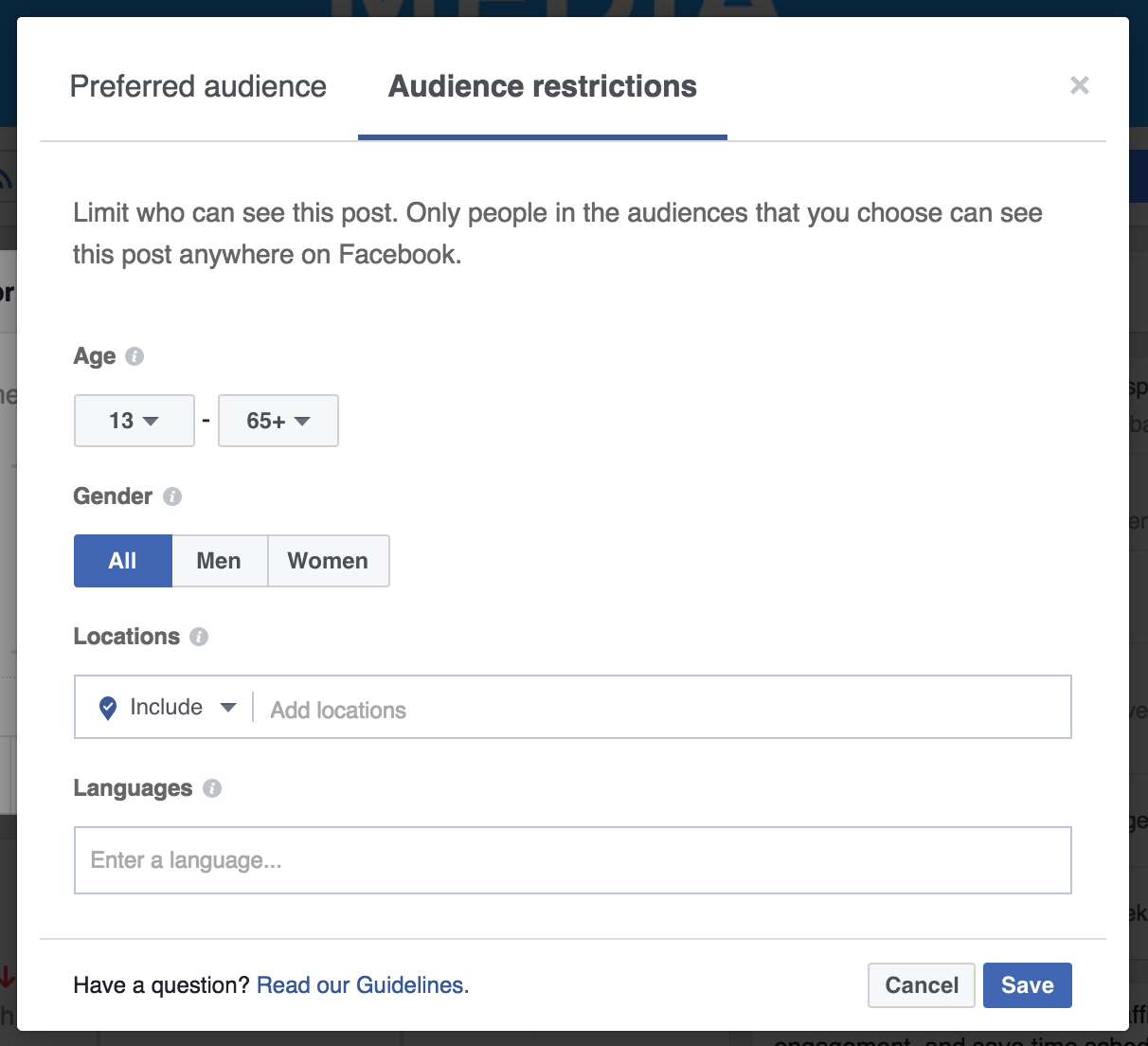Click the Languages info icon

tap(212, 788)
